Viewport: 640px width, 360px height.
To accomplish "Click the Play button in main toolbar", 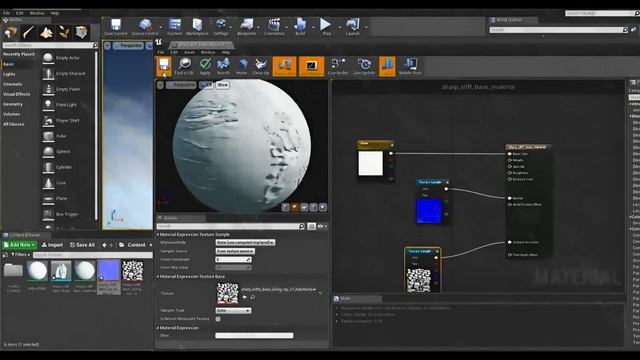I will pos(326,27).
